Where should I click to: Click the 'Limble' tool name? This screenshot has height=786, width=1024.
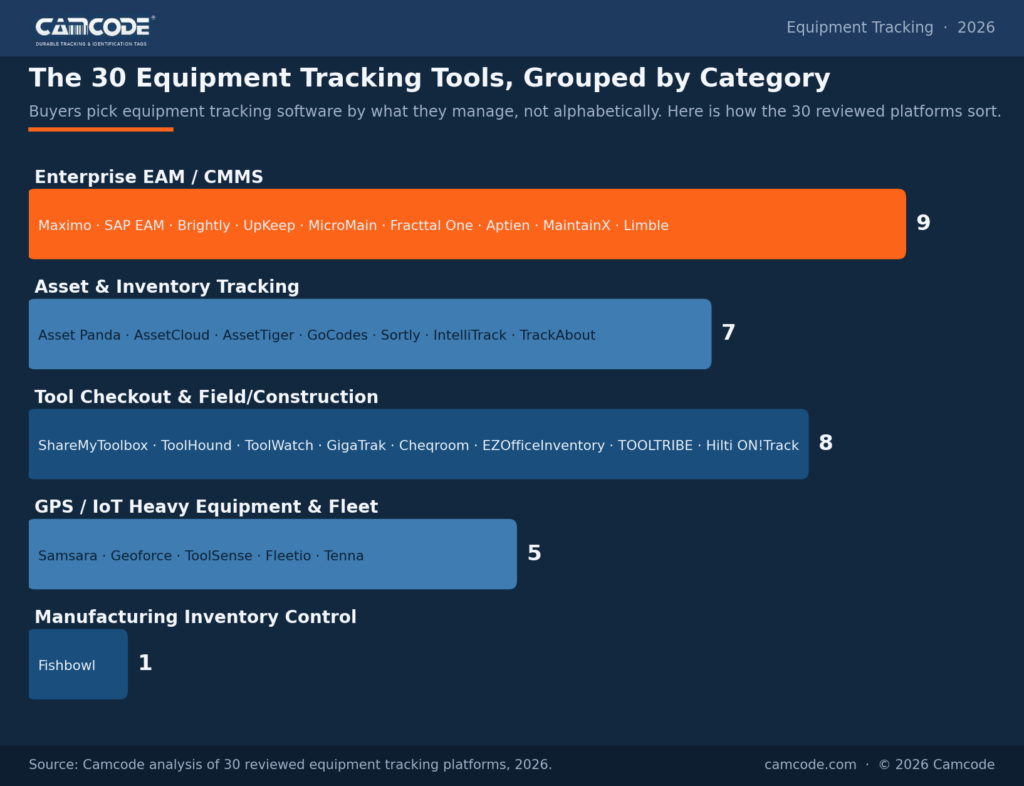coord(646,225)
